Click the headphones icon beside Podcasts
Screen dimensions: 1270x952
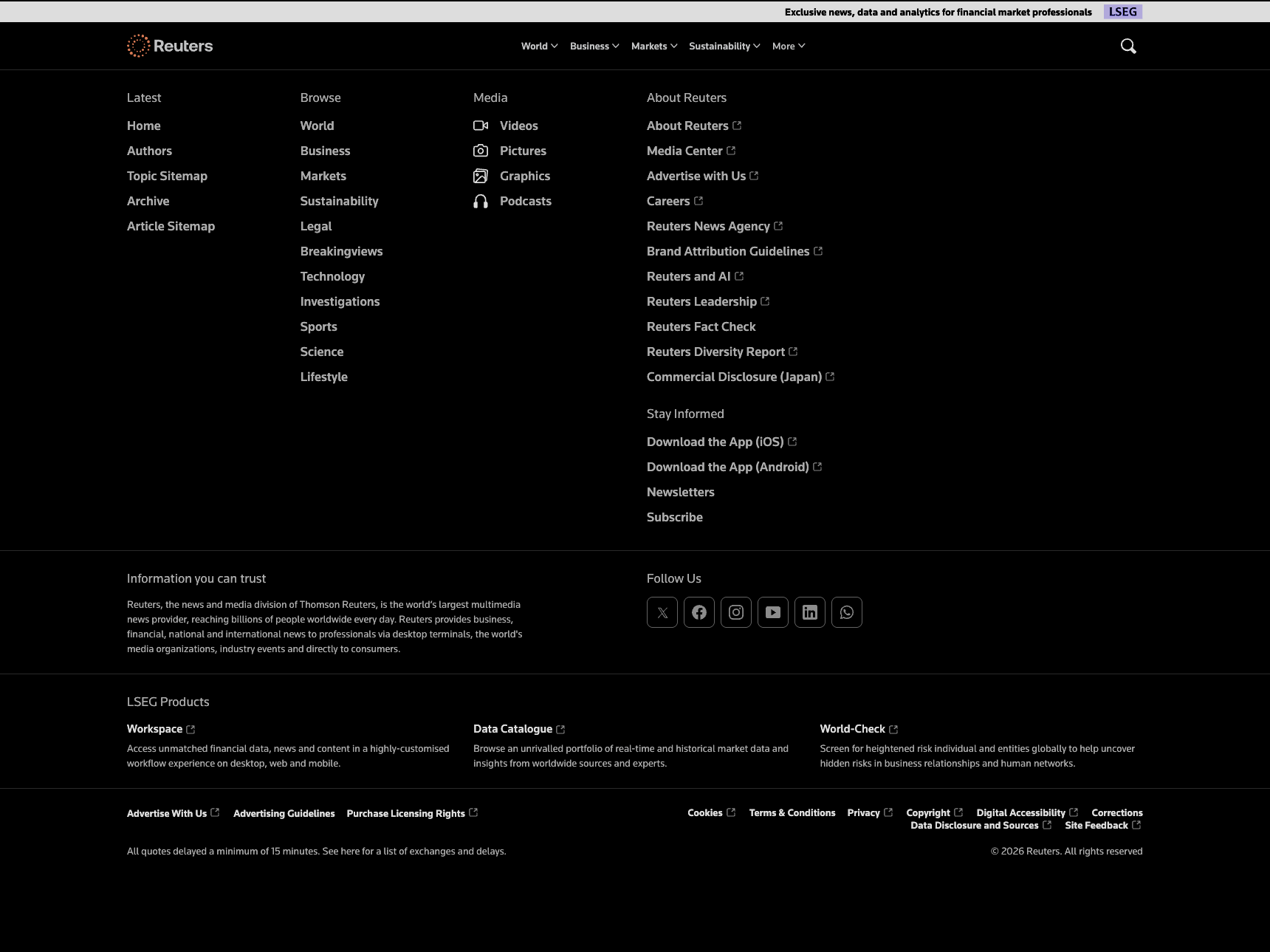click(x=481, y=201)
